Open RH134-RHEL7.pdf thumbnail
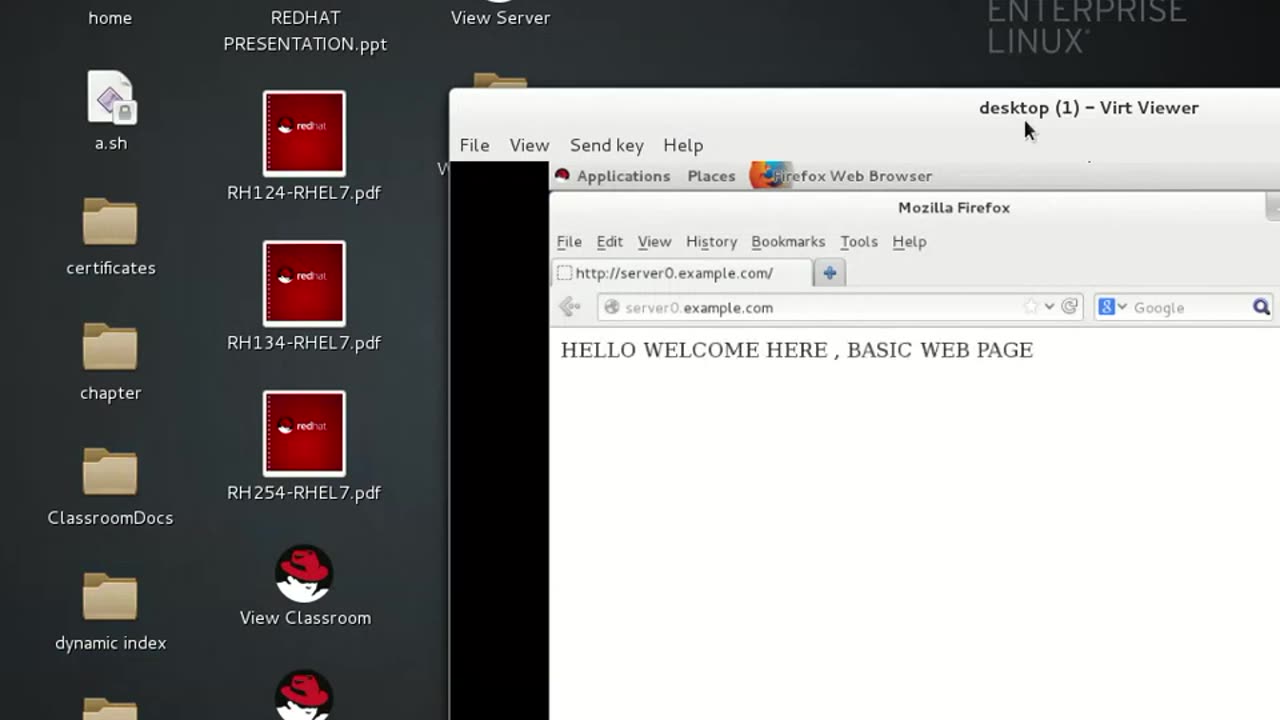1280x720 pixels. 304,283
